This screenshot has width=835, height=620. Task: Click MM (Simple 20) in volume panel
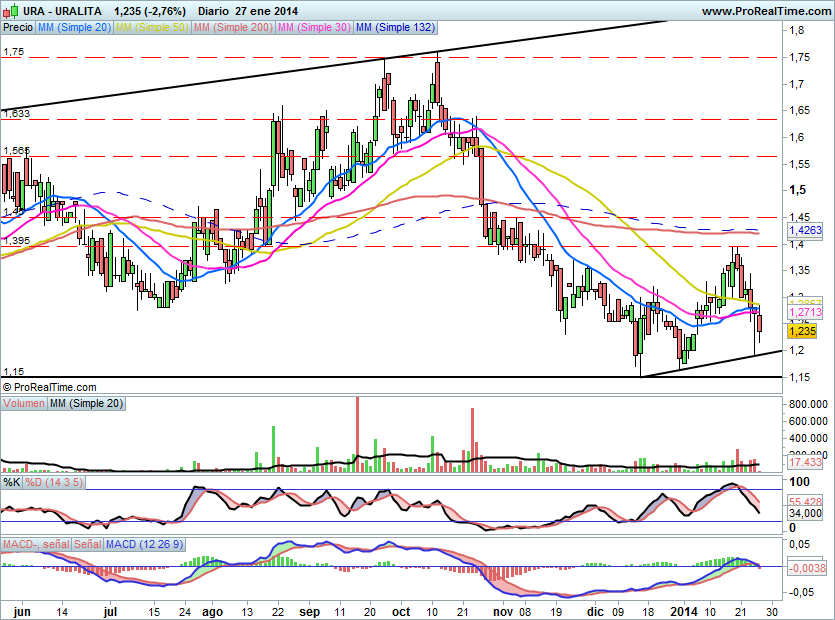(86, 402)
